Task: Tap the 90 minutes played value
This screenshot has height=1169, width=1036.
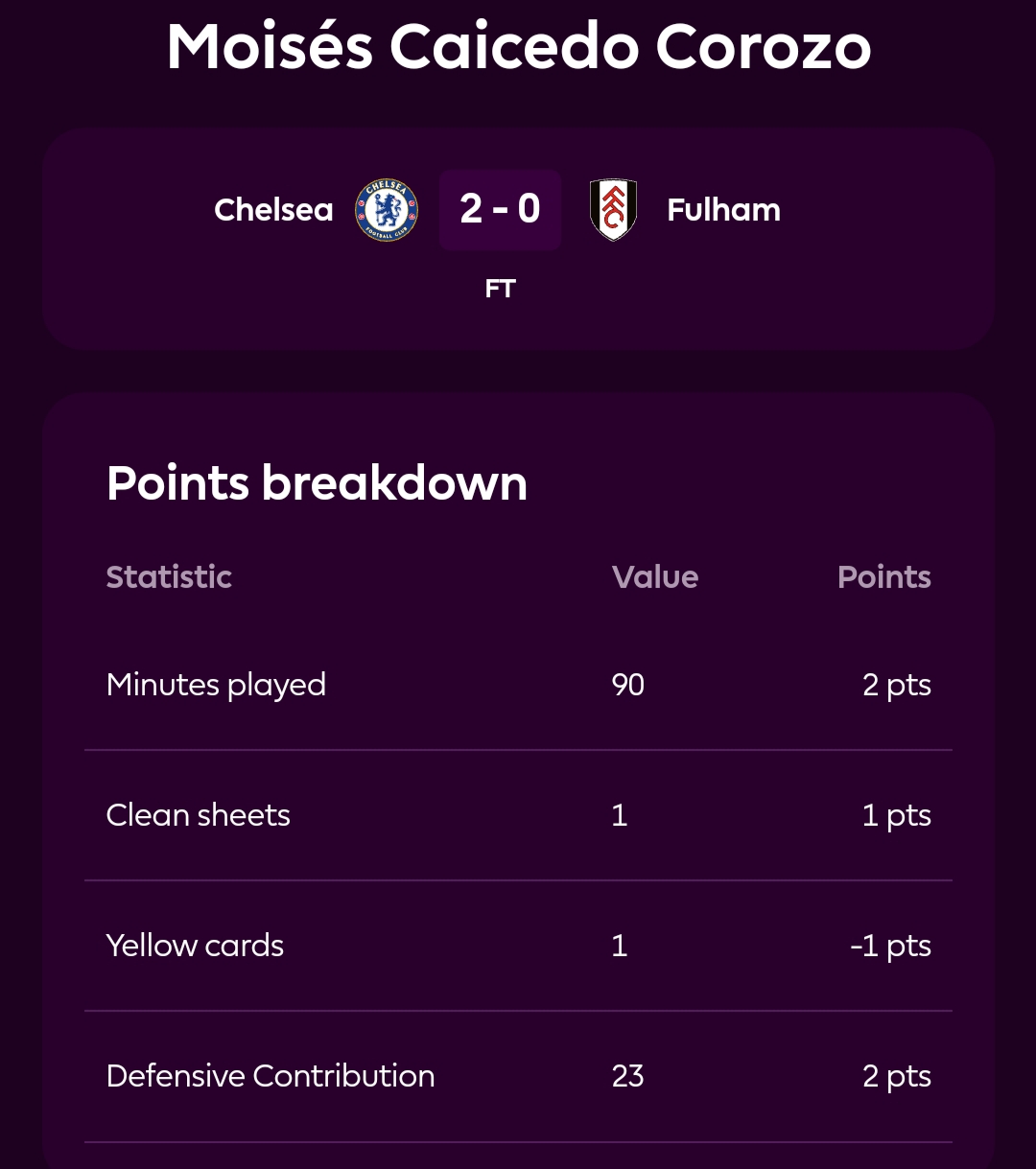Action: [x=628, y=685]
